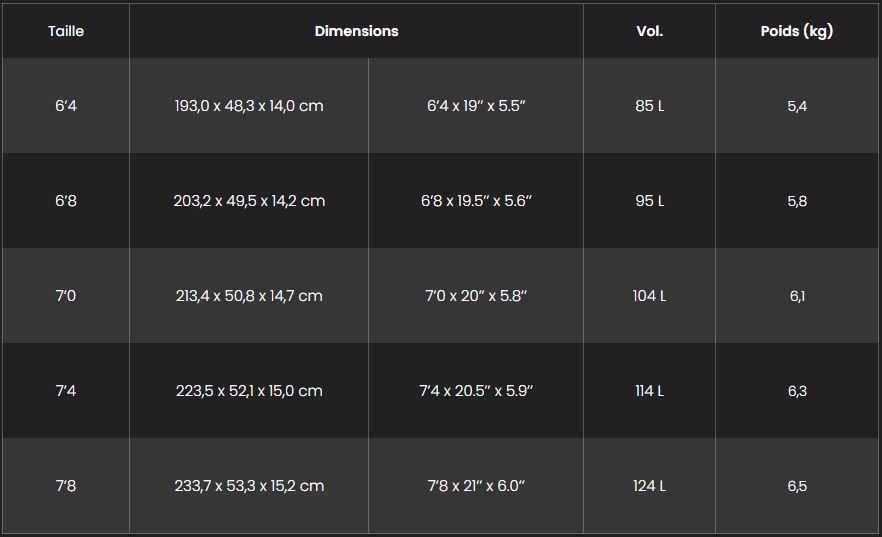
Task: Click the Taille column header
Action: 66,31
